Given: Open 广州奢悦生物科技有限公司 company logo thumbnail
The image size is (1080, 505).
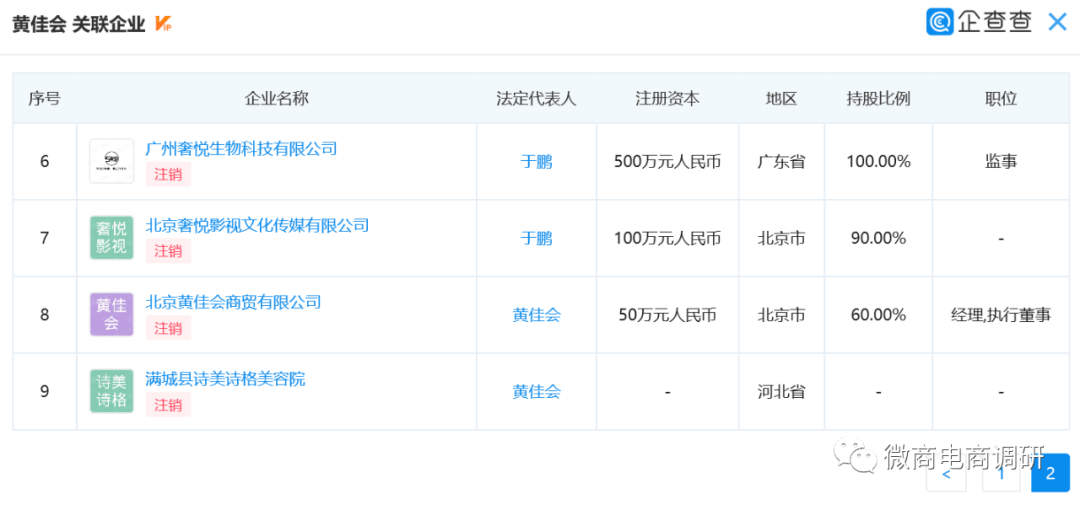Looking at the screenshot, I should 111,161.
